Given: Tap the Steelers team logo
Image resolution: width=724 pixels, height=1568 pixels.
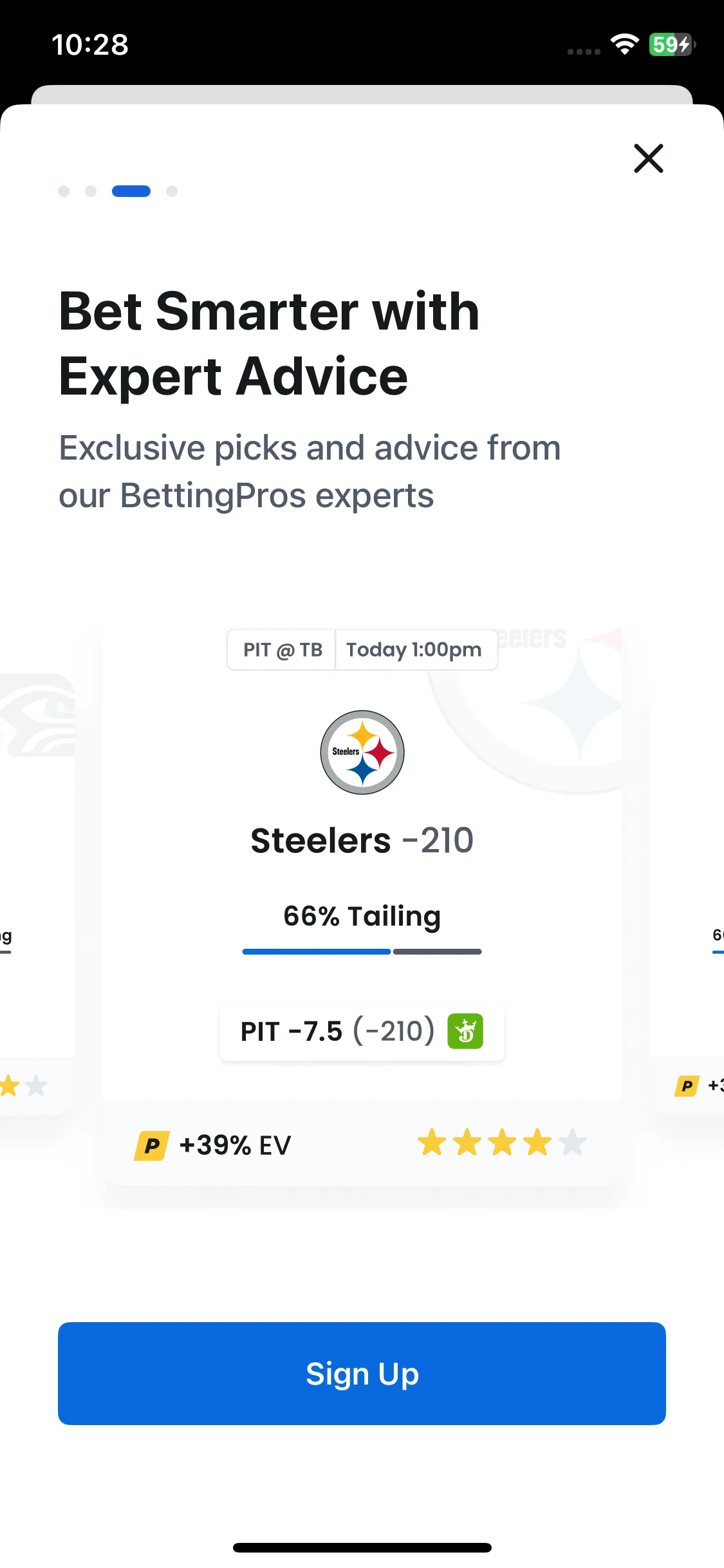Looking at the screenshot, I should coord(362,752).
